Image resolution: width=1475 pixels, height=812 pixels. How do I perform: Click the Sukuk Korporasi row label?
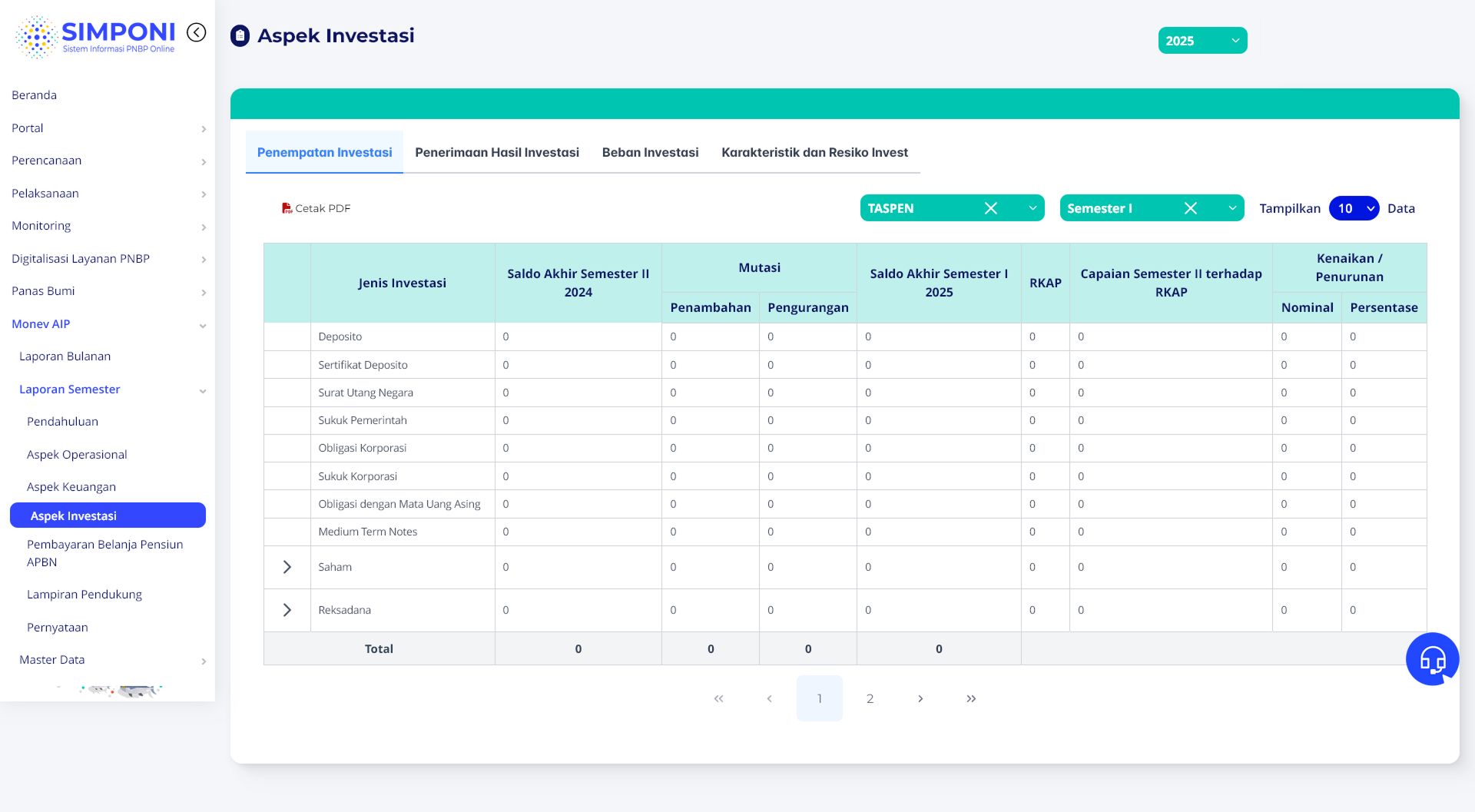coord(357,476)
